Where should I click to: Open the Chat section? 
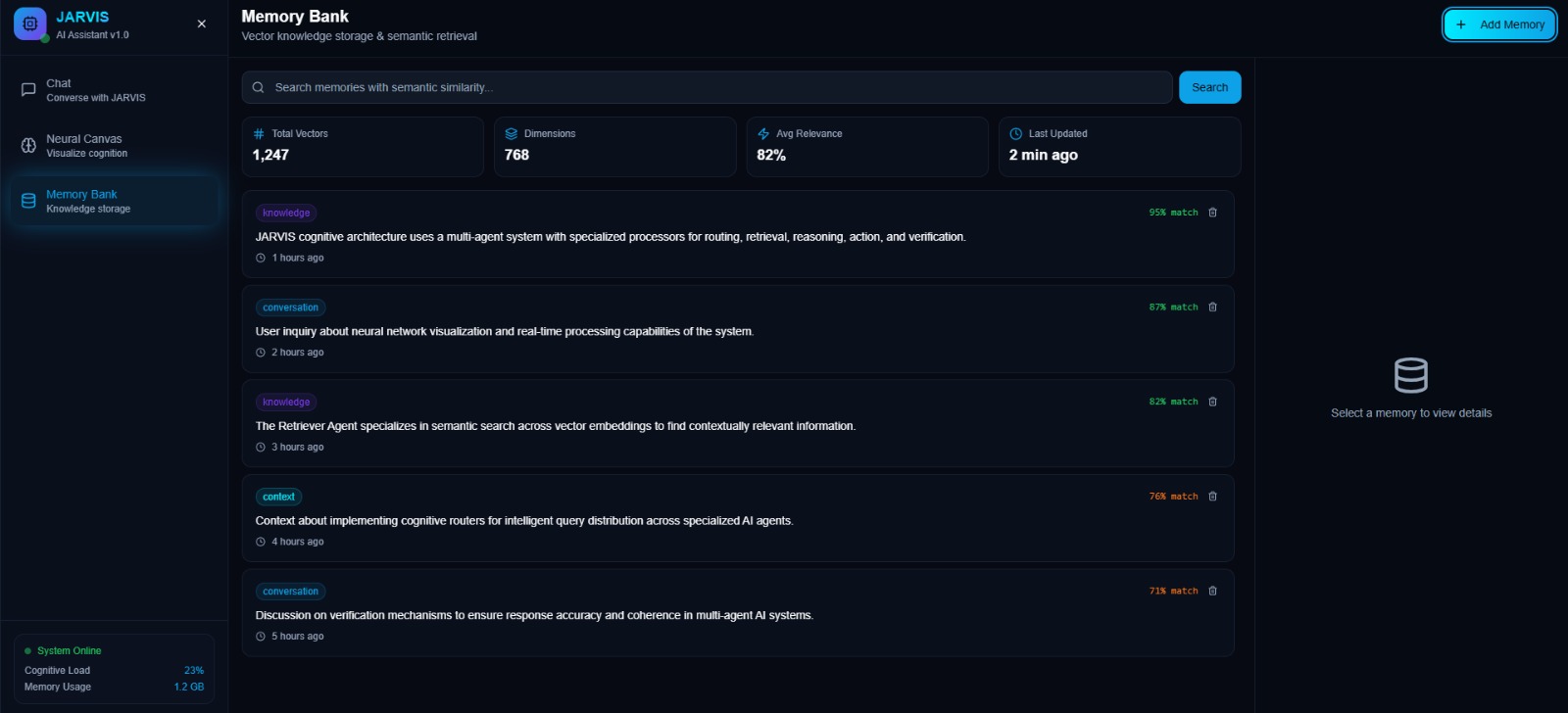[x=114, y=90]
